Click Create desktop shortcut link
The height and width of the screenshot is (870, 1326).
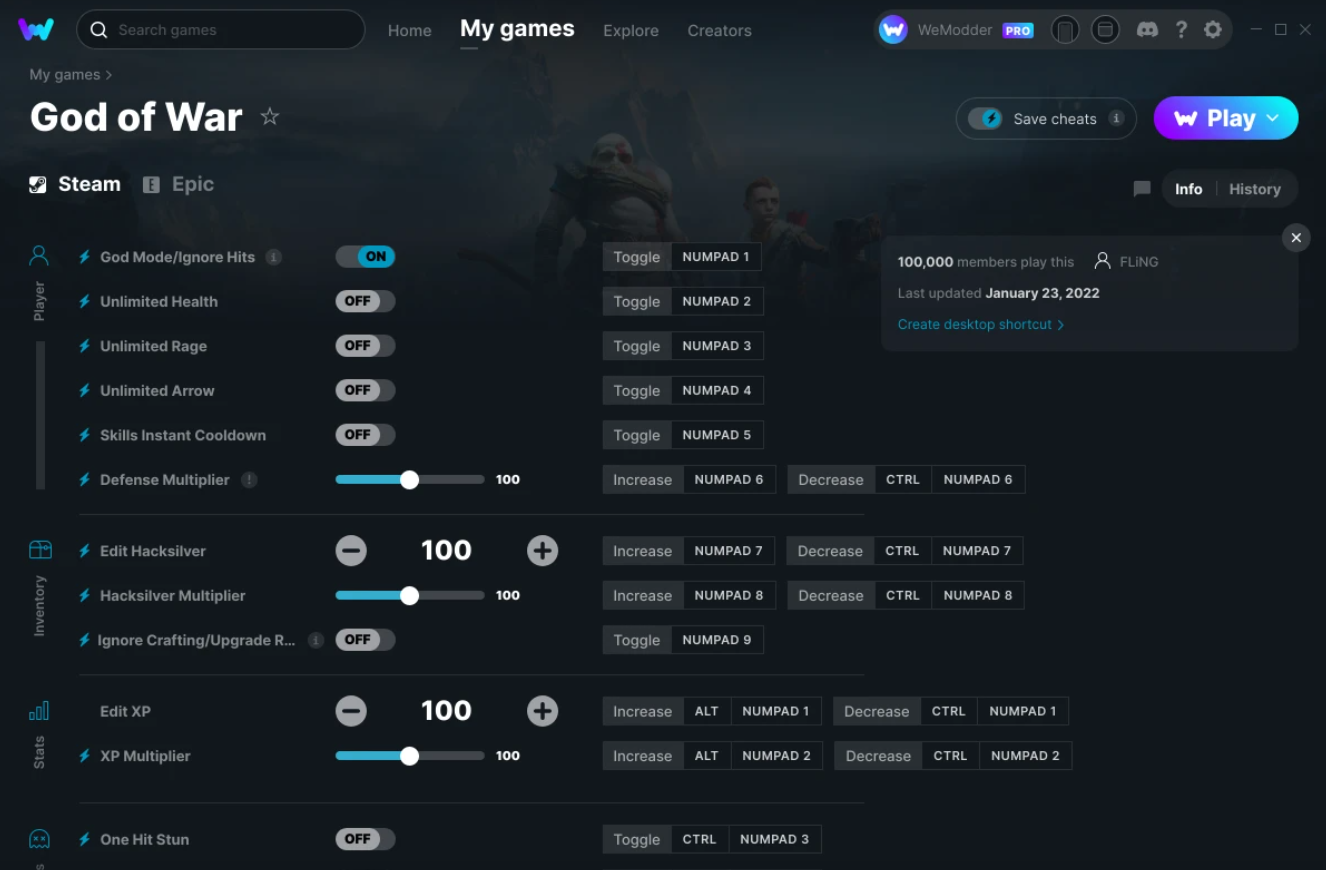click(x=981, y=324)
